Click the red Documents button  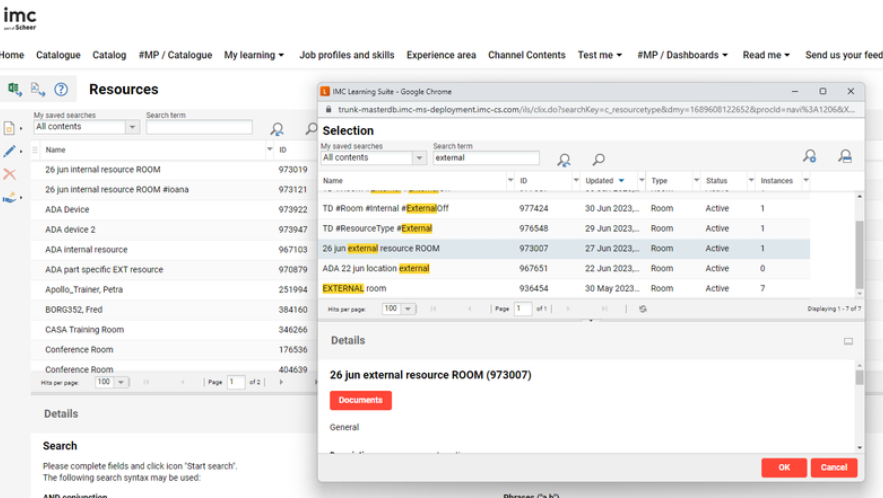coord(360,400)
